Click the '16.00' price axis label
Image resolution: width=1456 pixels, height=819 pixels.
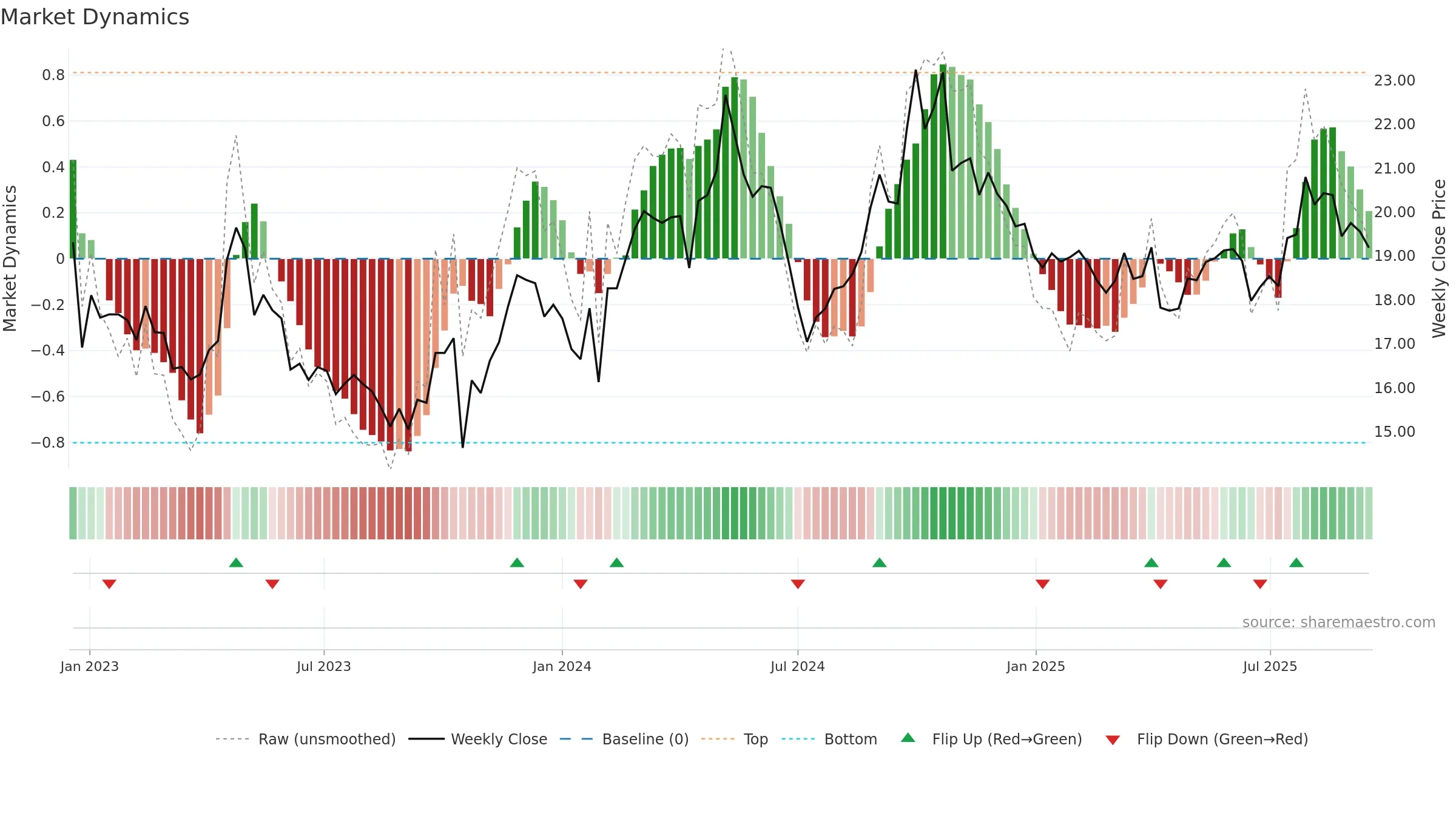coord(1395,388)
